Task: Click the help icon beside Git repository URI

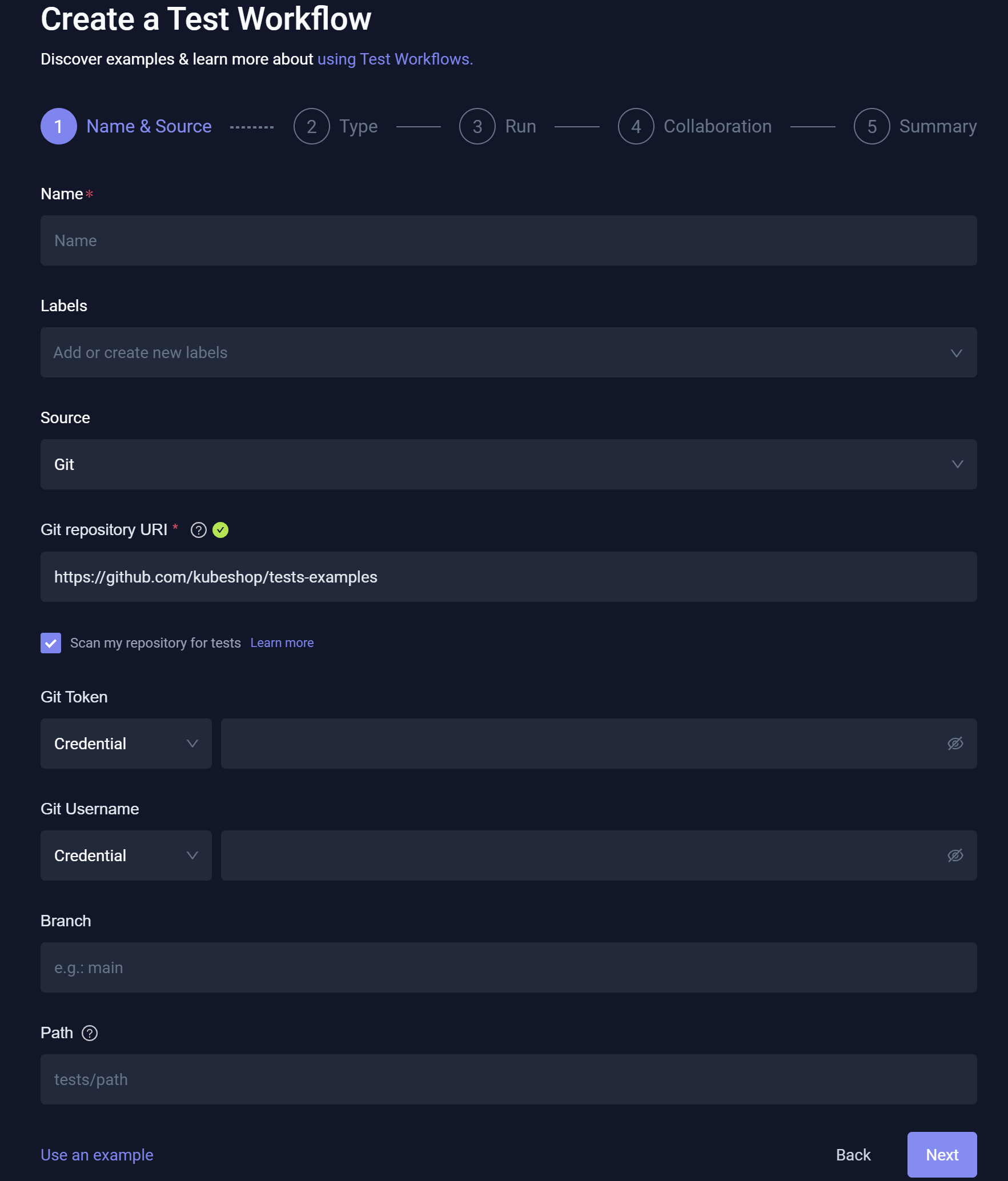Action: click(x=198, y=530)
